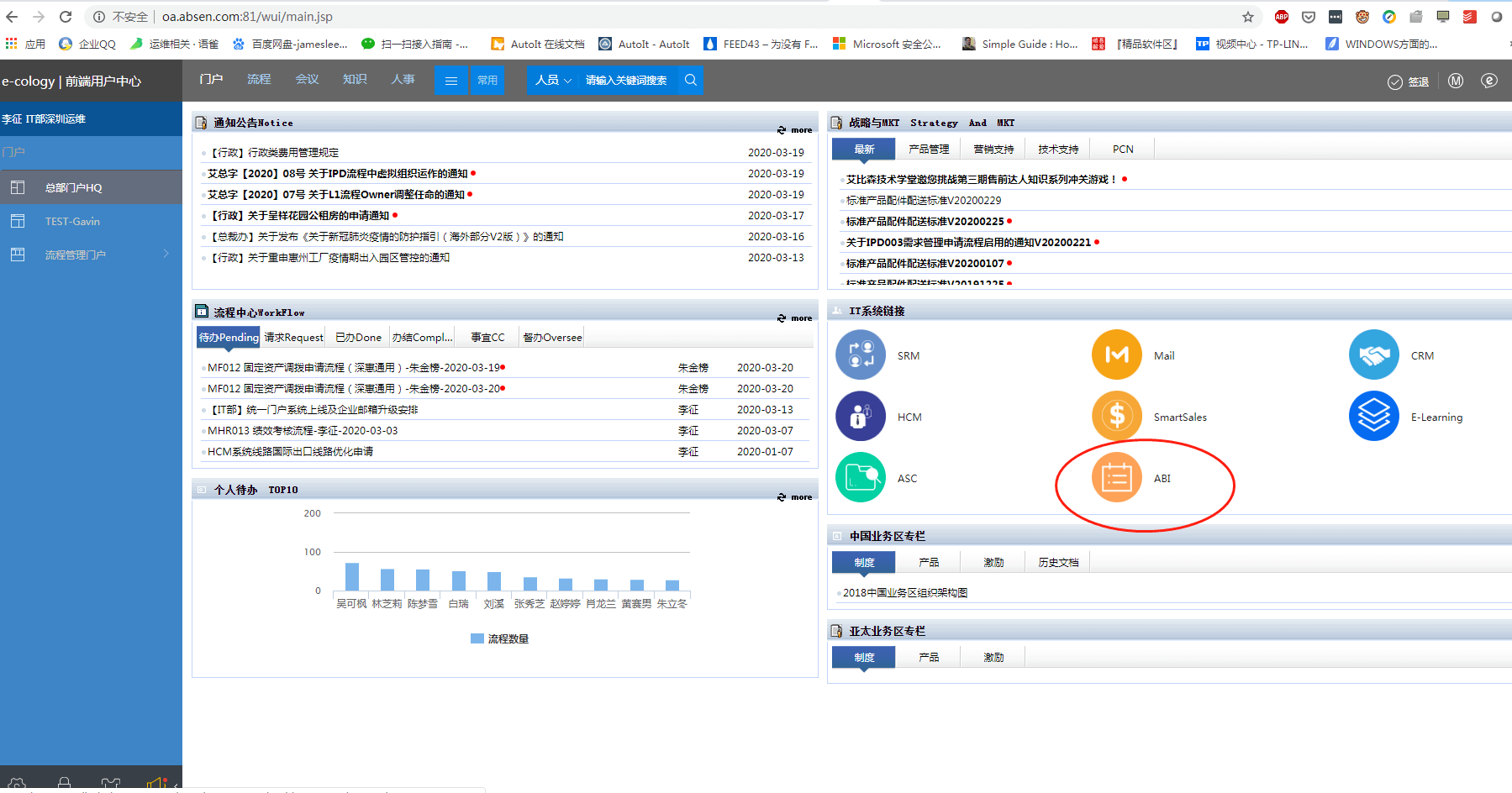Launch the E-Learning layers icon
The width and height of the screenshot is (1512, 793).
[x=1373, y=416]
